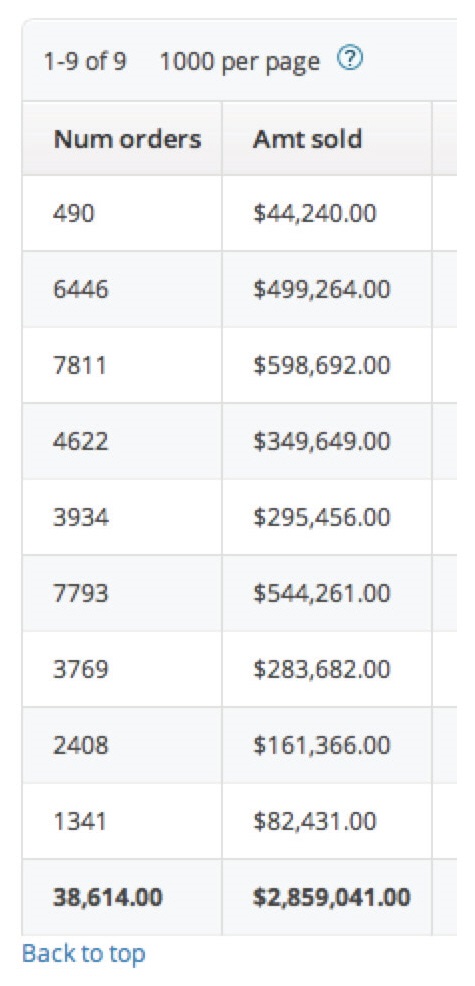Viewport: 475px width, 986px height.
Task: Select the 4622 orders cell
Action: pyautogui.click(x=121, y=441)
